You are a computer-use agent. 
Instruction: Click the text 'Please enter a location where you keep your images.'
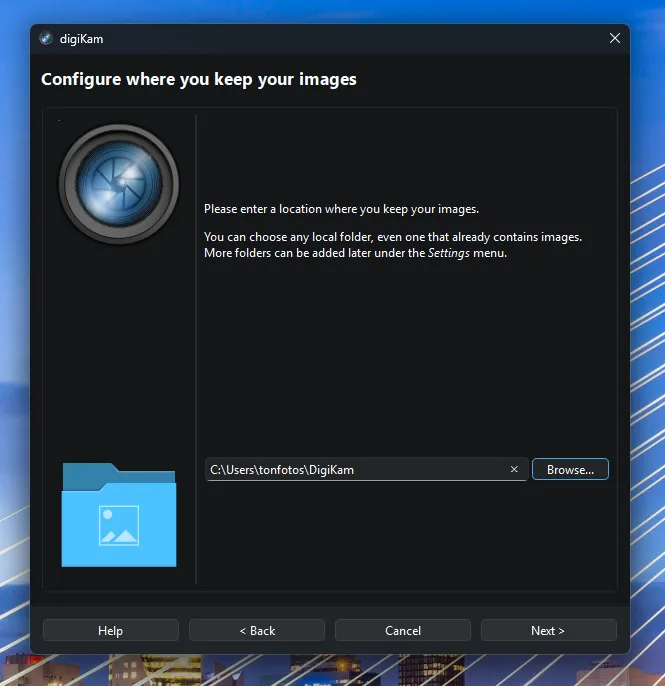pyautogui.click(x=341, y=209)
